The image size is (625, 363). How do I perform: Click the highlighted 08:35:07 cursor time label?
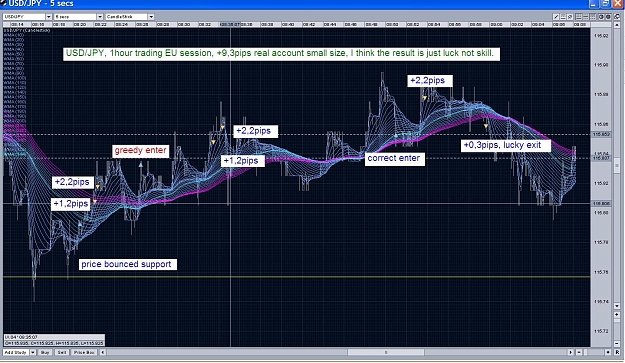pos(230,24)
